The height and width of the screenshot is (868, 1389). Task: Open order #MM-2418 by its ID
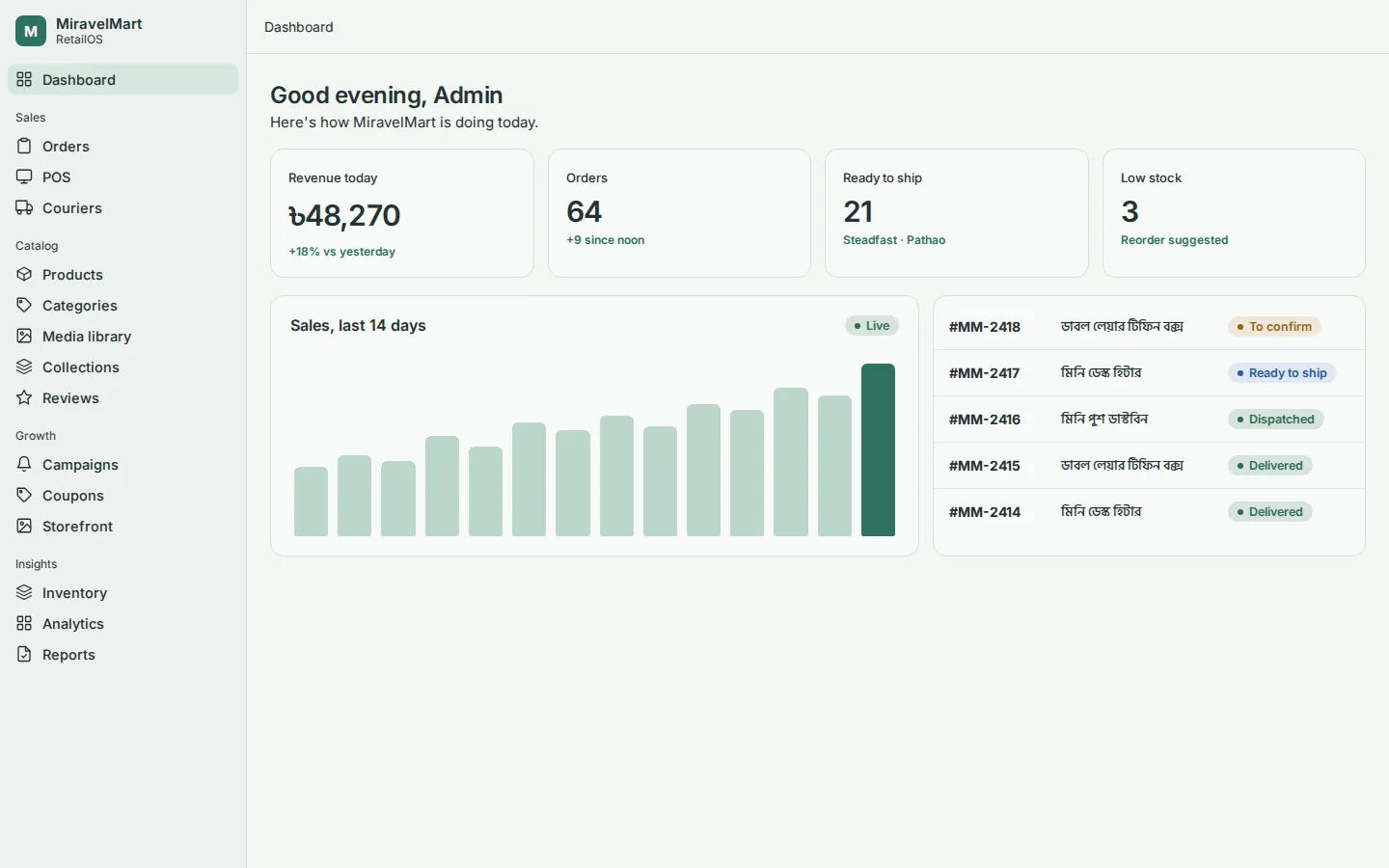(x=985, y=327)
